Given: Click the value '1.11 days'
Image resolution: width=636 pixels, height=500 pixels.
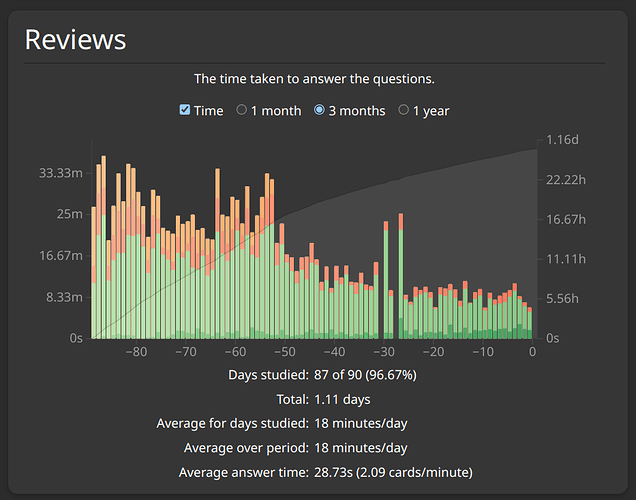Looking at the screenshot, I should 342,399.
